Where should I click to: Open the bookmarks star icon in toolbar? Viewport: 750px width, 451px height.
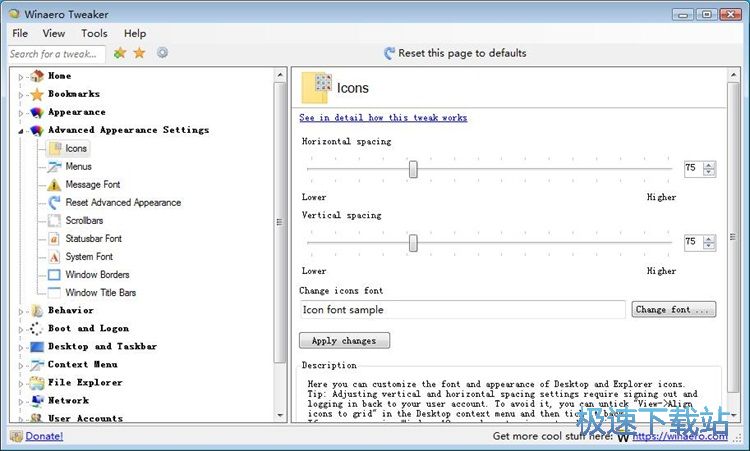[x=139, y=53]
